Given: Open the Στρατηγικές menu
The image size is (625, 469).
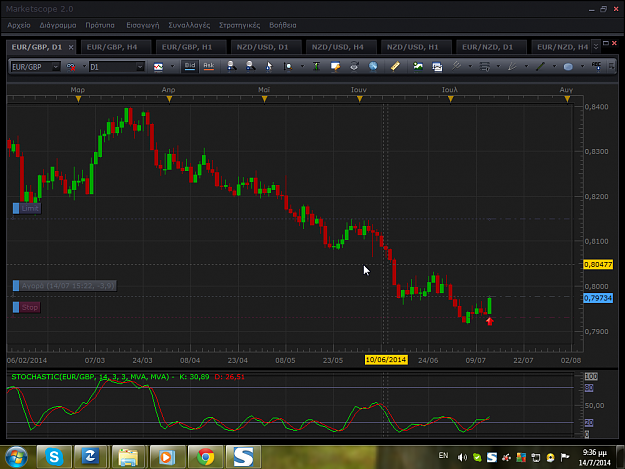Looking at the screenshot, I should [240, 25].
